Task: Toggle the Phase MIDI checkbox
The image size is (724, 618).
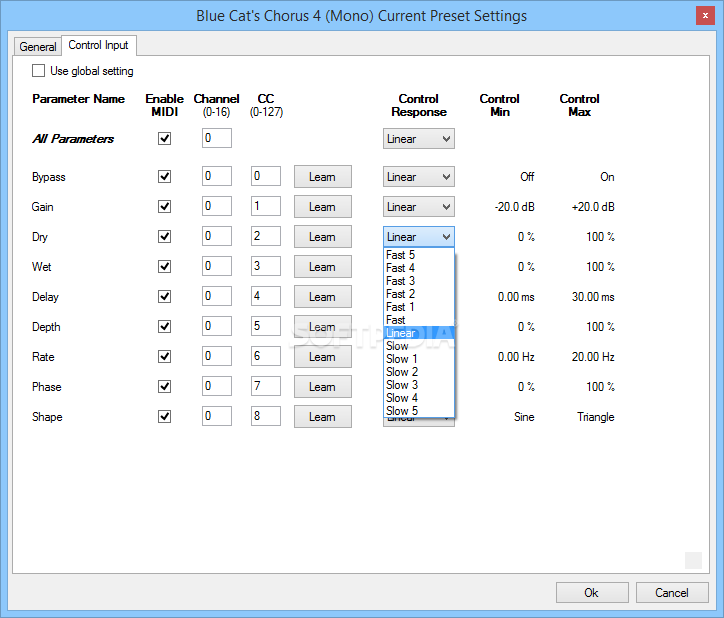Action: (x=164, y=387)
